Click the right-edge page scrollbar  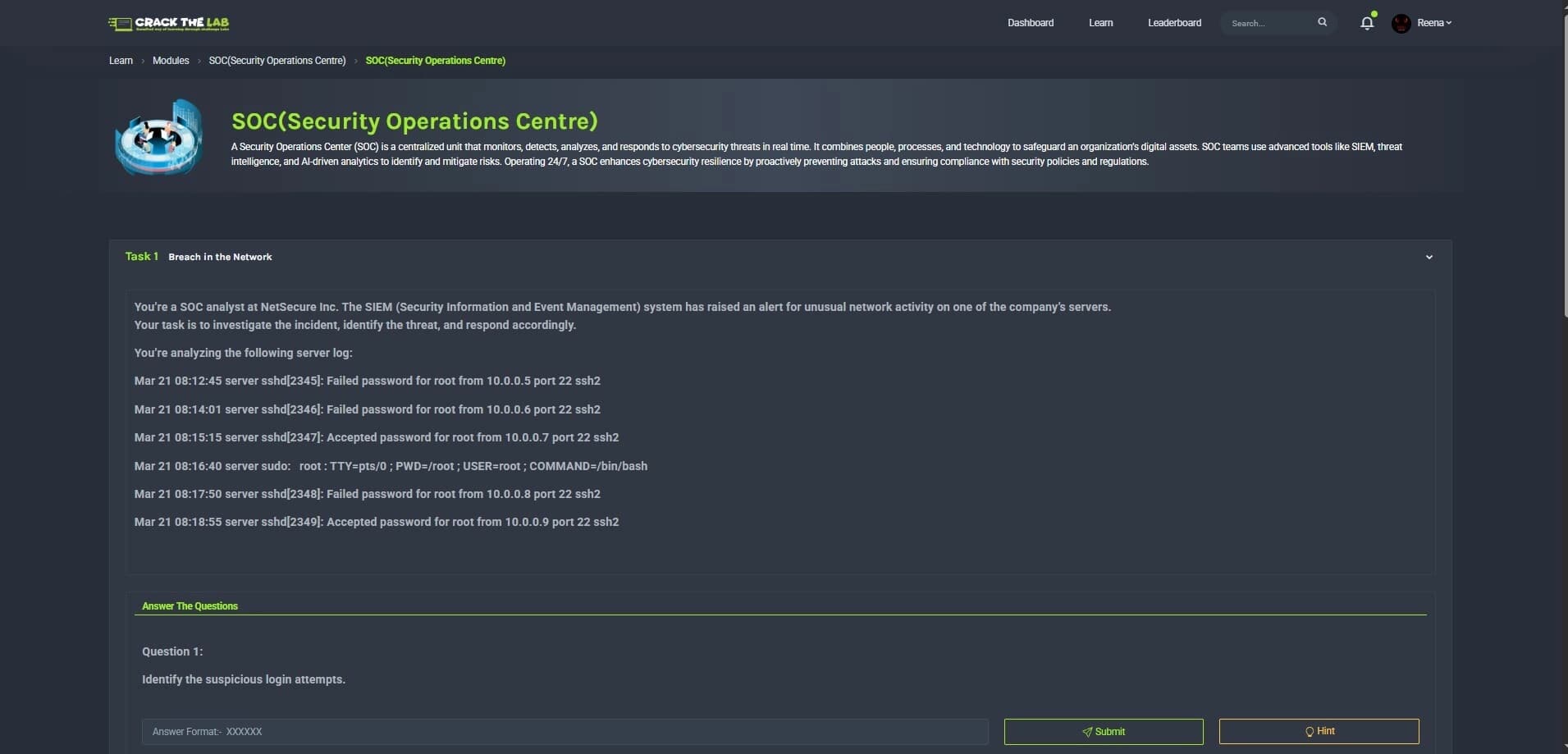click(1563, 98)
